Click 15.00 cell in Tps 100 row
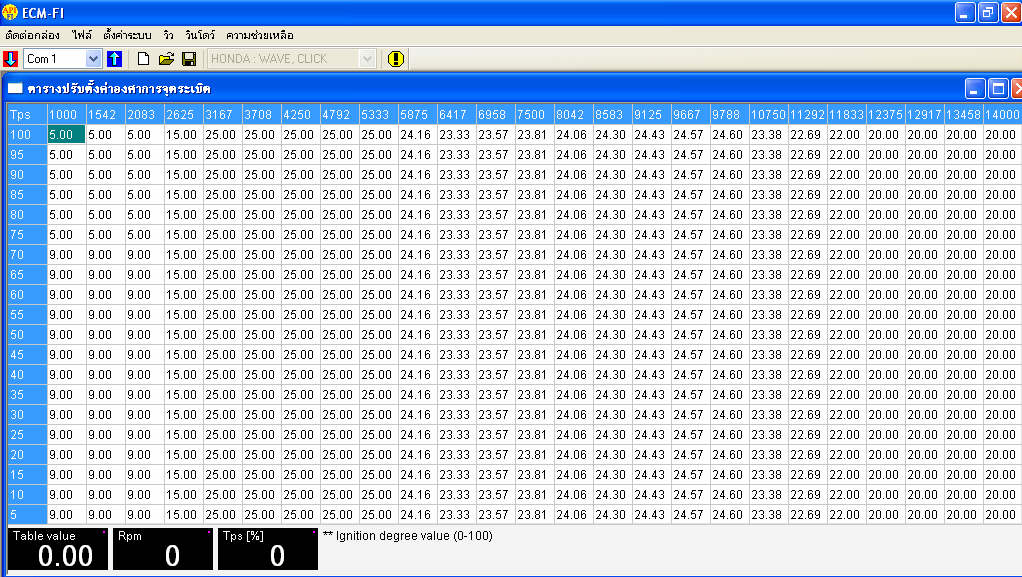The image size is (1022, 577). (183, 134)
